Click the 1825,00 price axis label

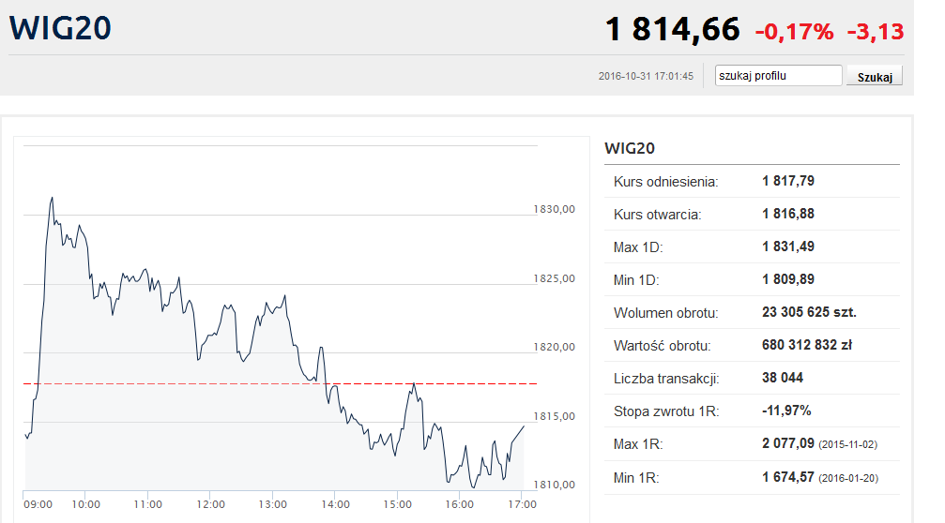[x=553, y=279]
